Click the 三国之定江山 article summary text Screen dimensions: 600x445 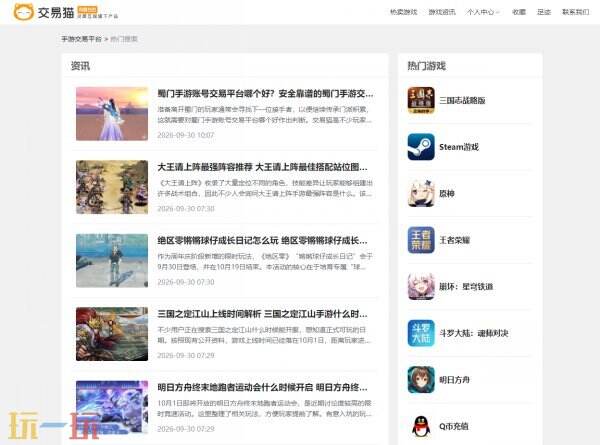[264, 335]
